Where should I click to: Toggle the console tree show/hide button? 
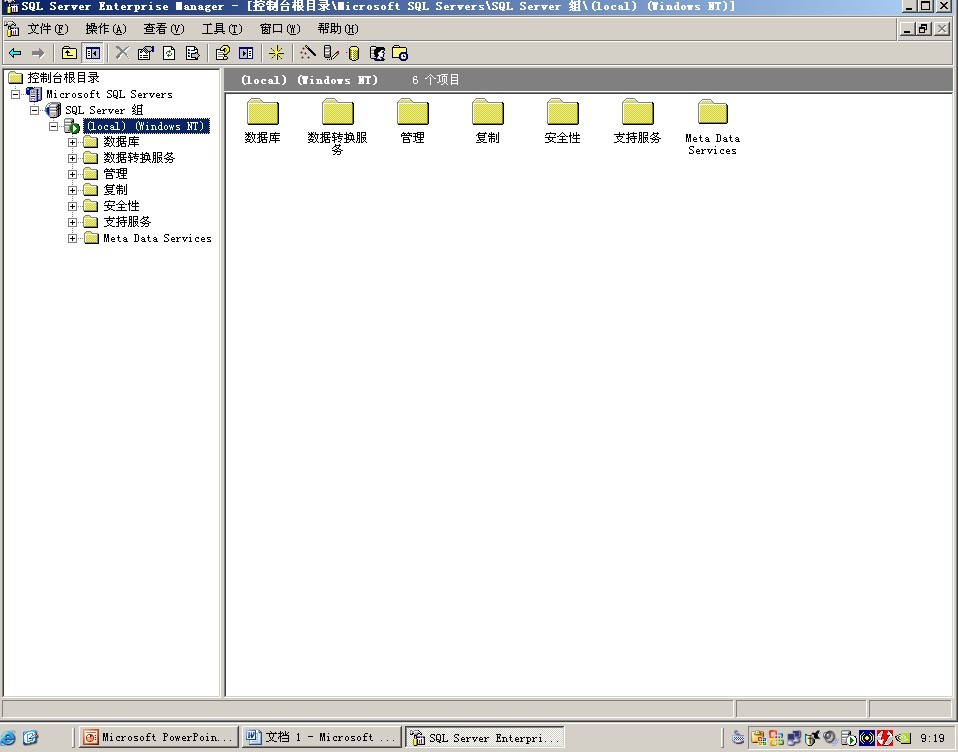click(x=93, y=53)
